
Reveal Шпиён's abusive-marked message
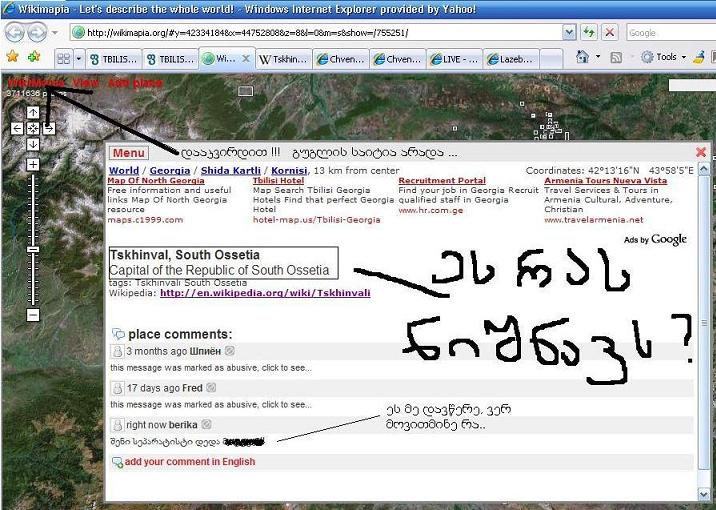[x=211, y=368]
